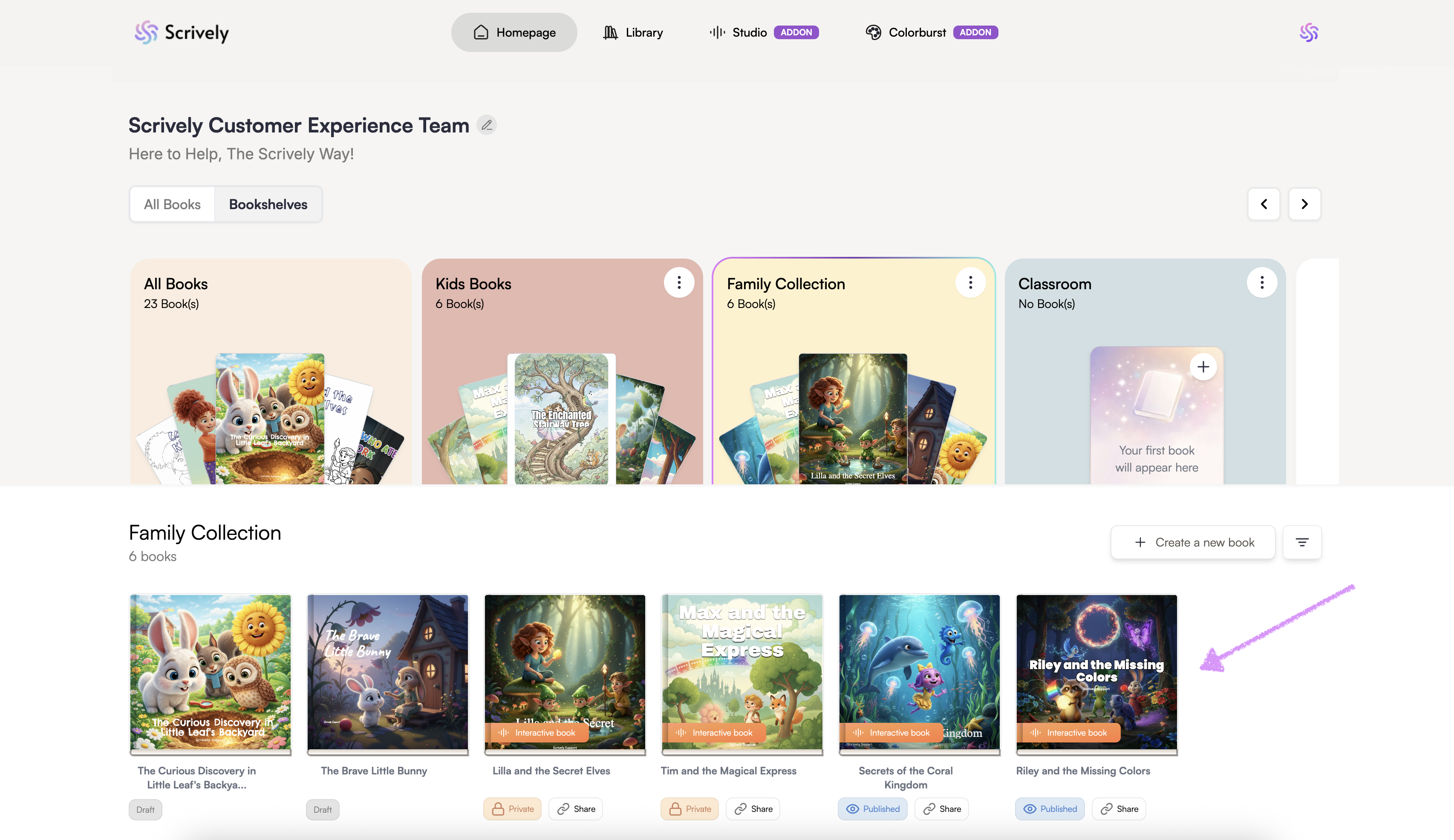Viewport: 1454px width, 840px height.
Task: Share Tim and the Magical Express
Action: 753,809
